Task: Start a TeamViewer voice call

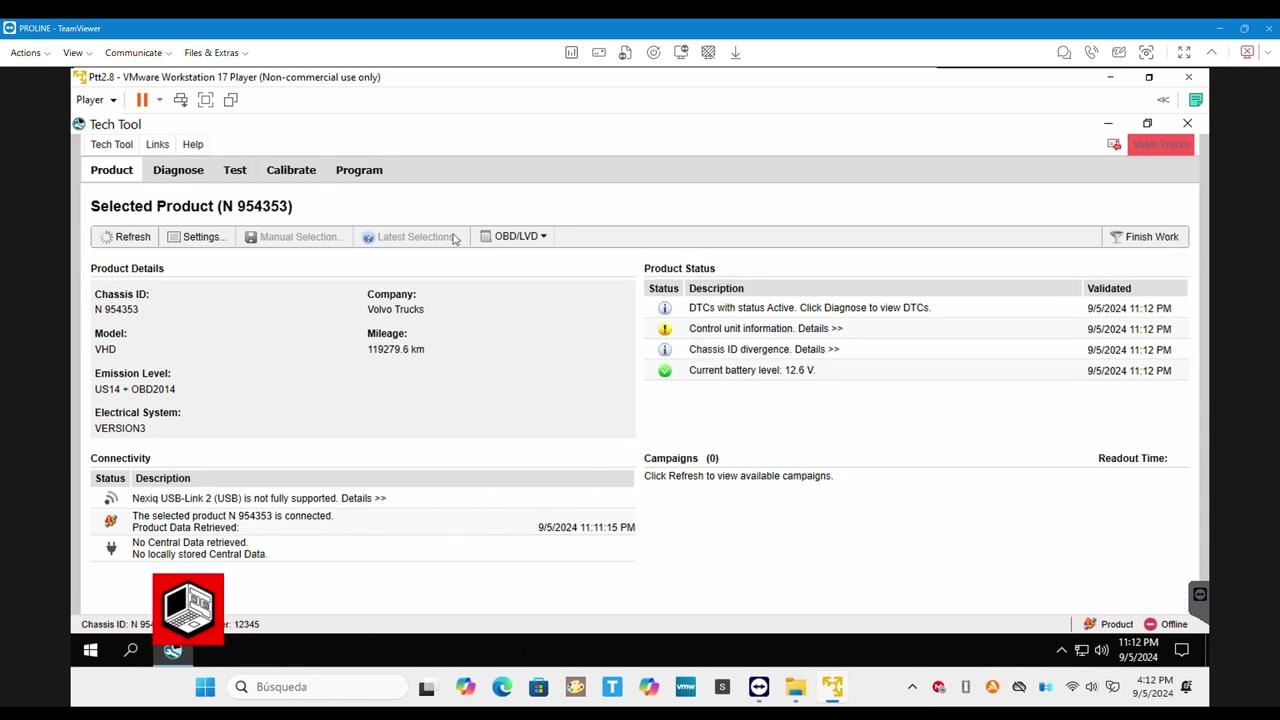Action: (x=1091, y=52)
